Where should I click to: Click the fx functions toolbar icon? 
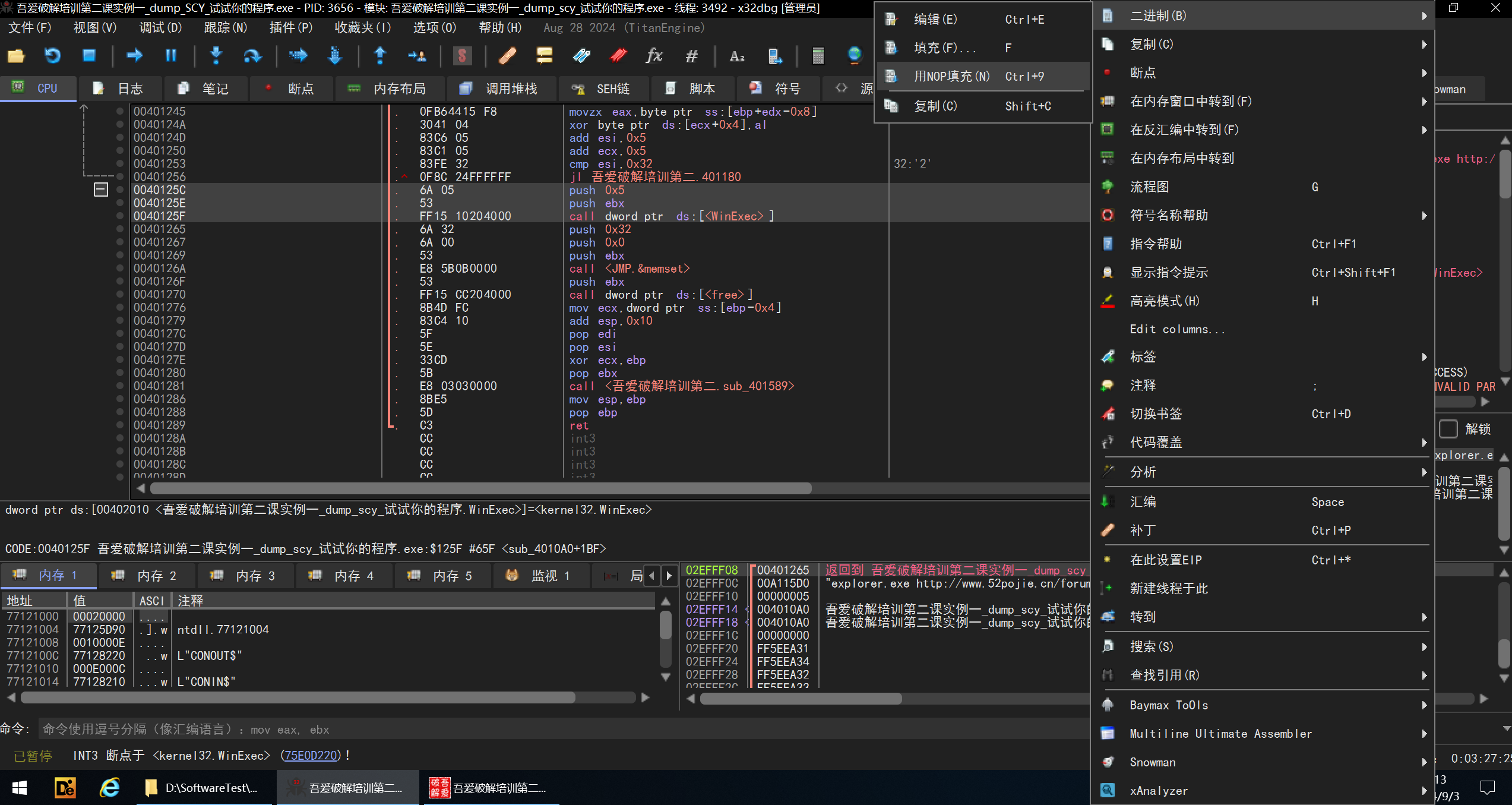pos(654,56)
